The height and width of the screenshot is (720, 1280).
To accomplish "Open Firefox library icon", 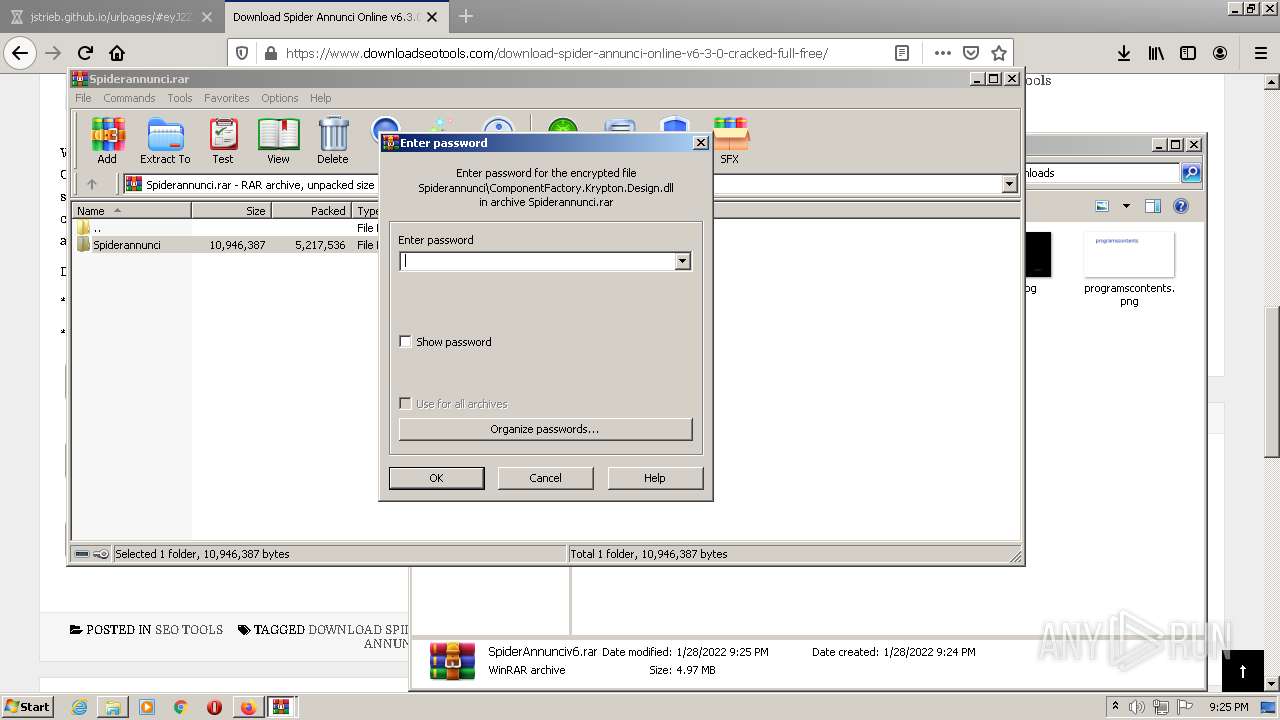I will tap(1156, 53).
